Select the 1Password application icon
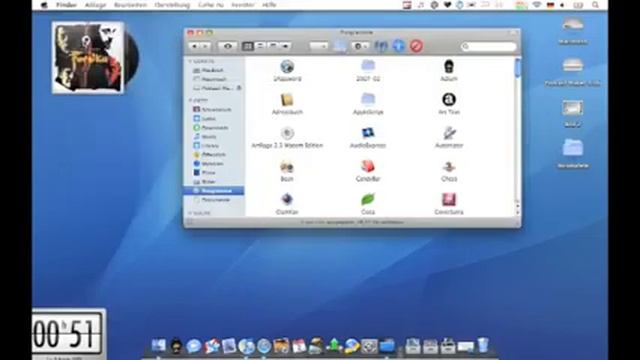The height and width of the screenshot is (360, 640). (287, 67)
